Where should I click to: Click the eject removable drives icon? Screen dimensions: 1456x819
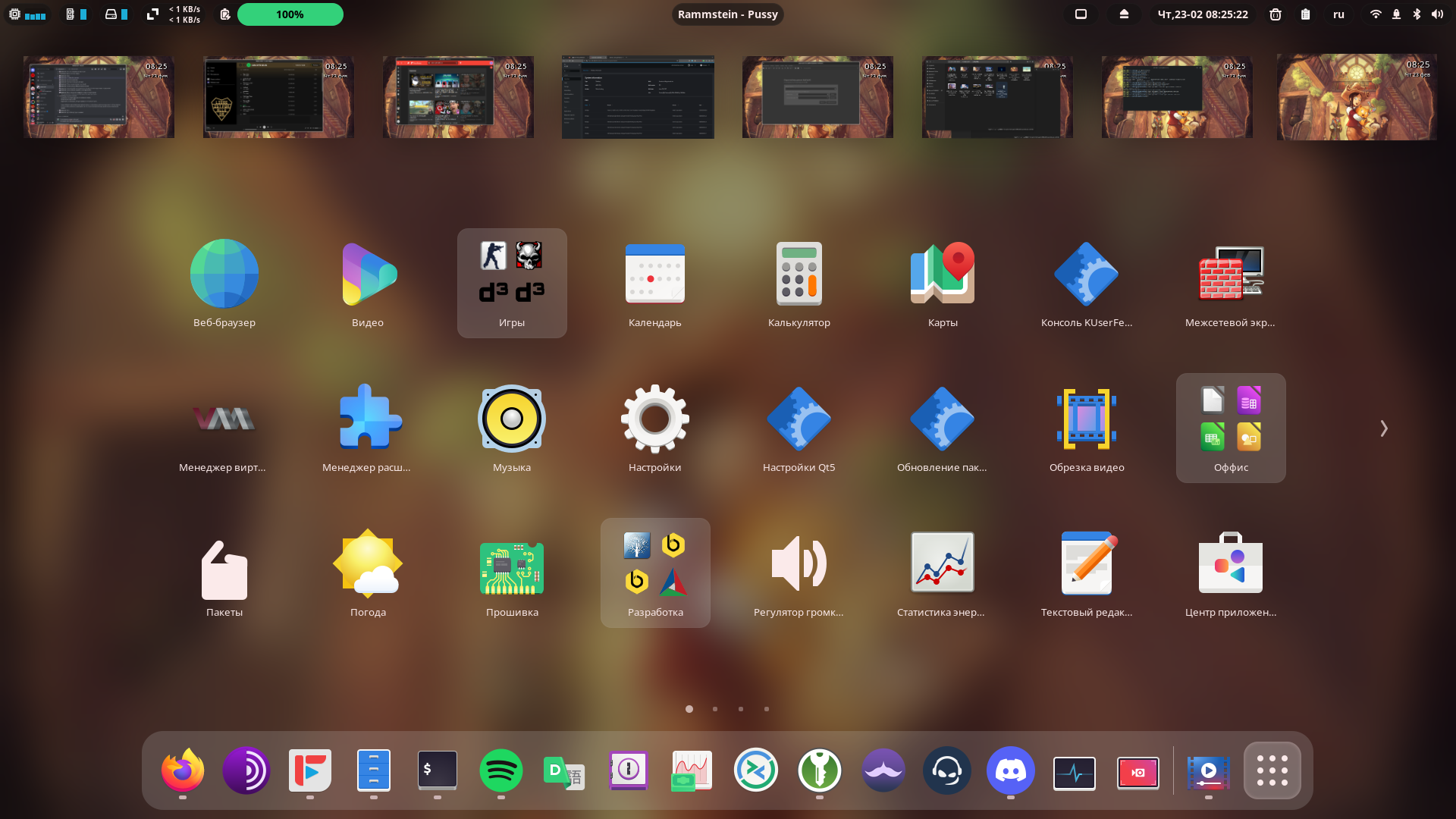(x=1124, y=14)
